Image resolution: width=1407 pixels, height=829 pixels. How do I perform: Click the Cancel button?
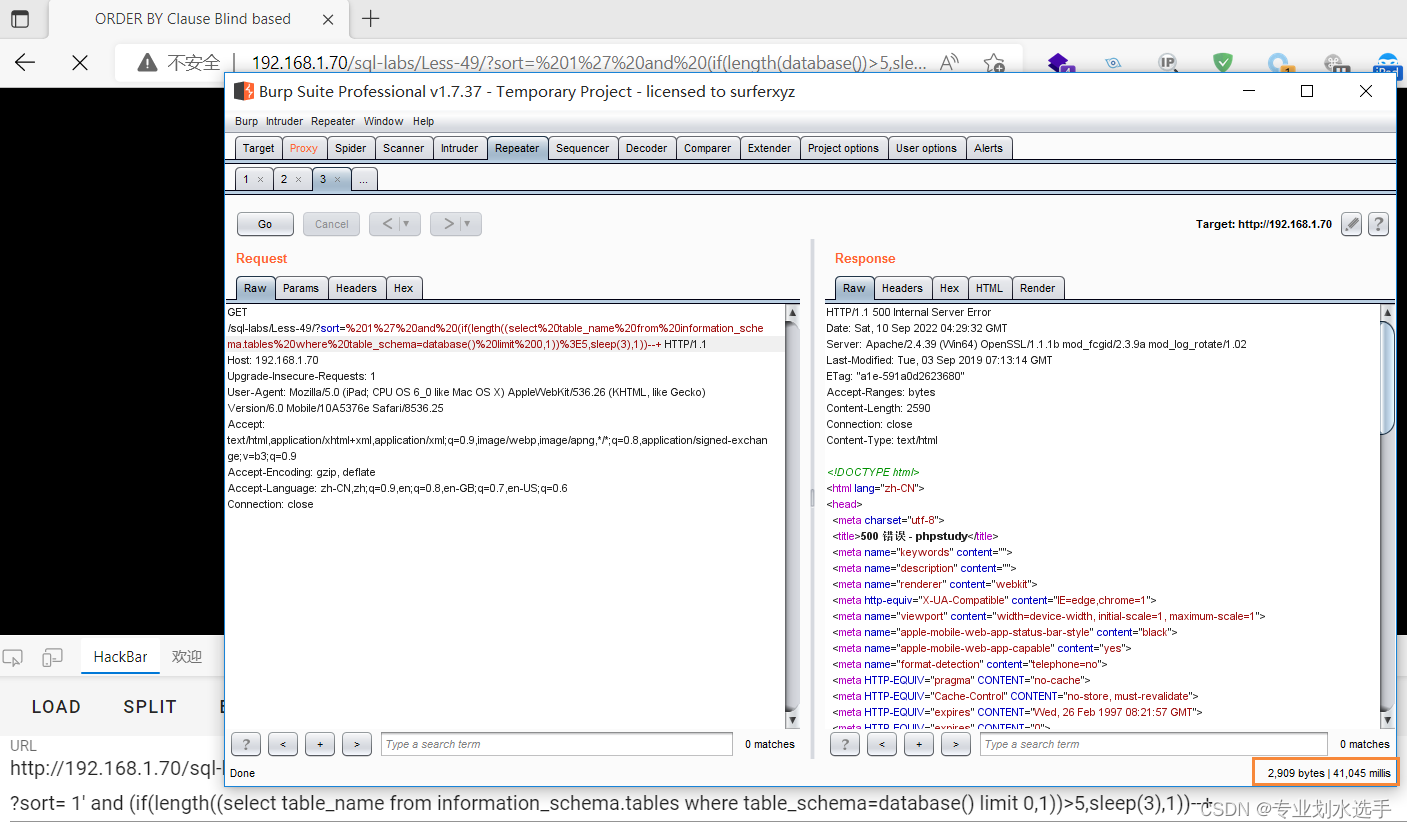pos(332,224)
